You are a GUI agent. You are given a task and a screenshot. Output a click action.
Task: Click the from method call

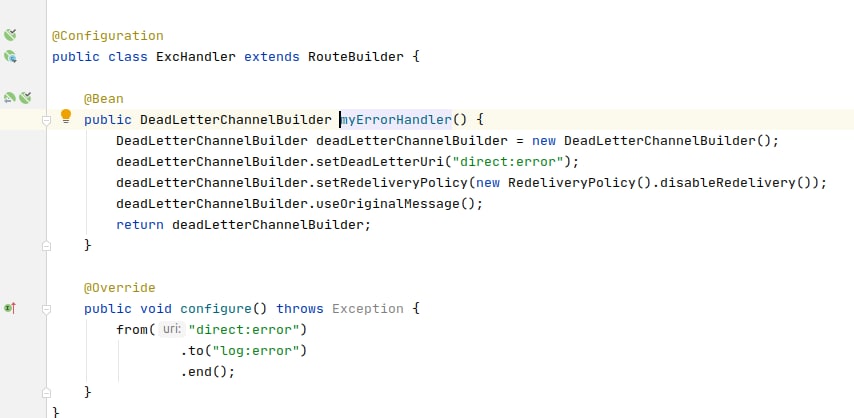coord(132,330)
